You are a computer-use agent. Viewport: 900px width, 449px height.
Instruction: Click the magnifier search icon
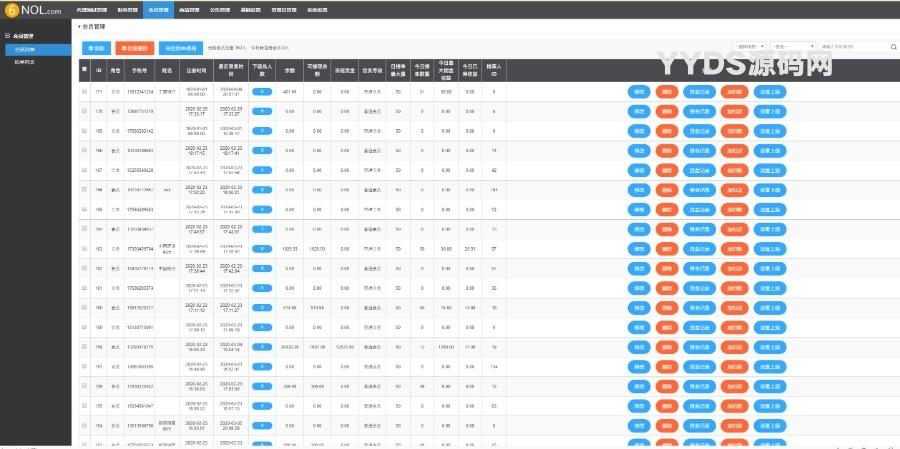tap(892, 47)
